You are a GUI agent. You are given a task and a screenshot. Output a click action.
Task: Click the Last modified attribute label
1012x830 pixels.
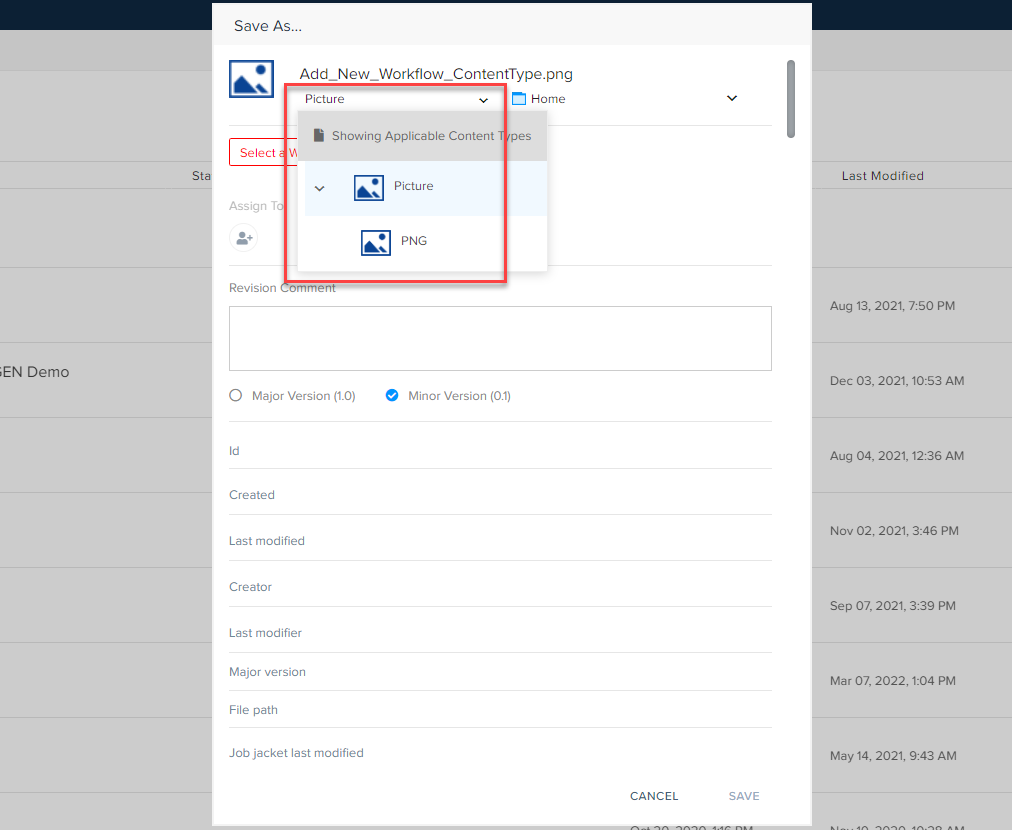[267, 541]
